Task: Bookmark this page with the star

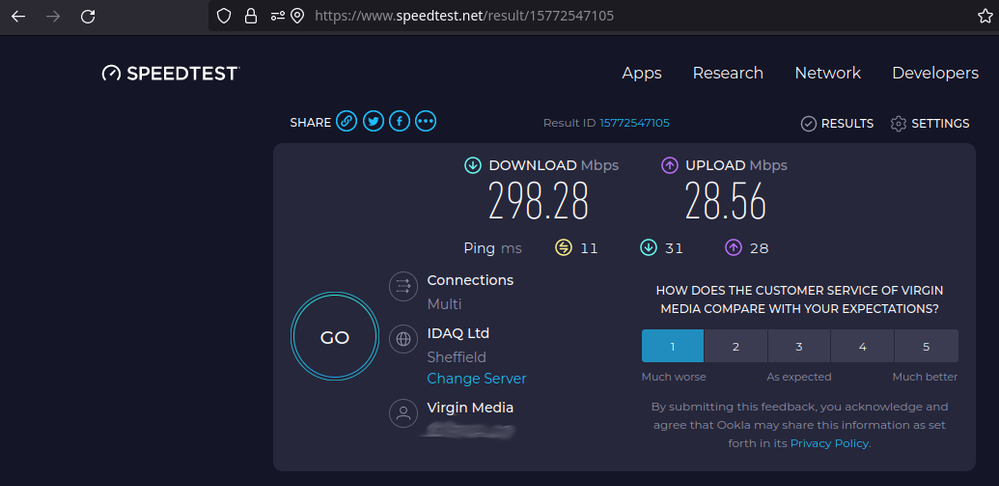Action: pos(985,16)
